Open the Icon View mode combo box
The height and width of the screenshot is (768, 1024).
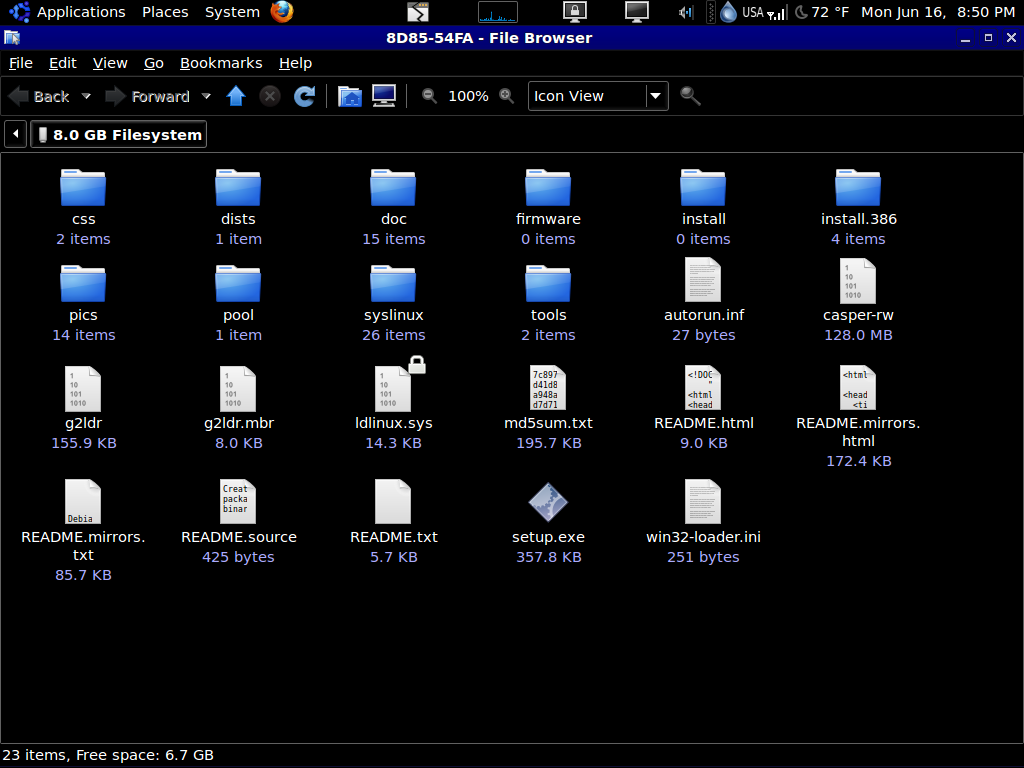click(x=598, y=96)
